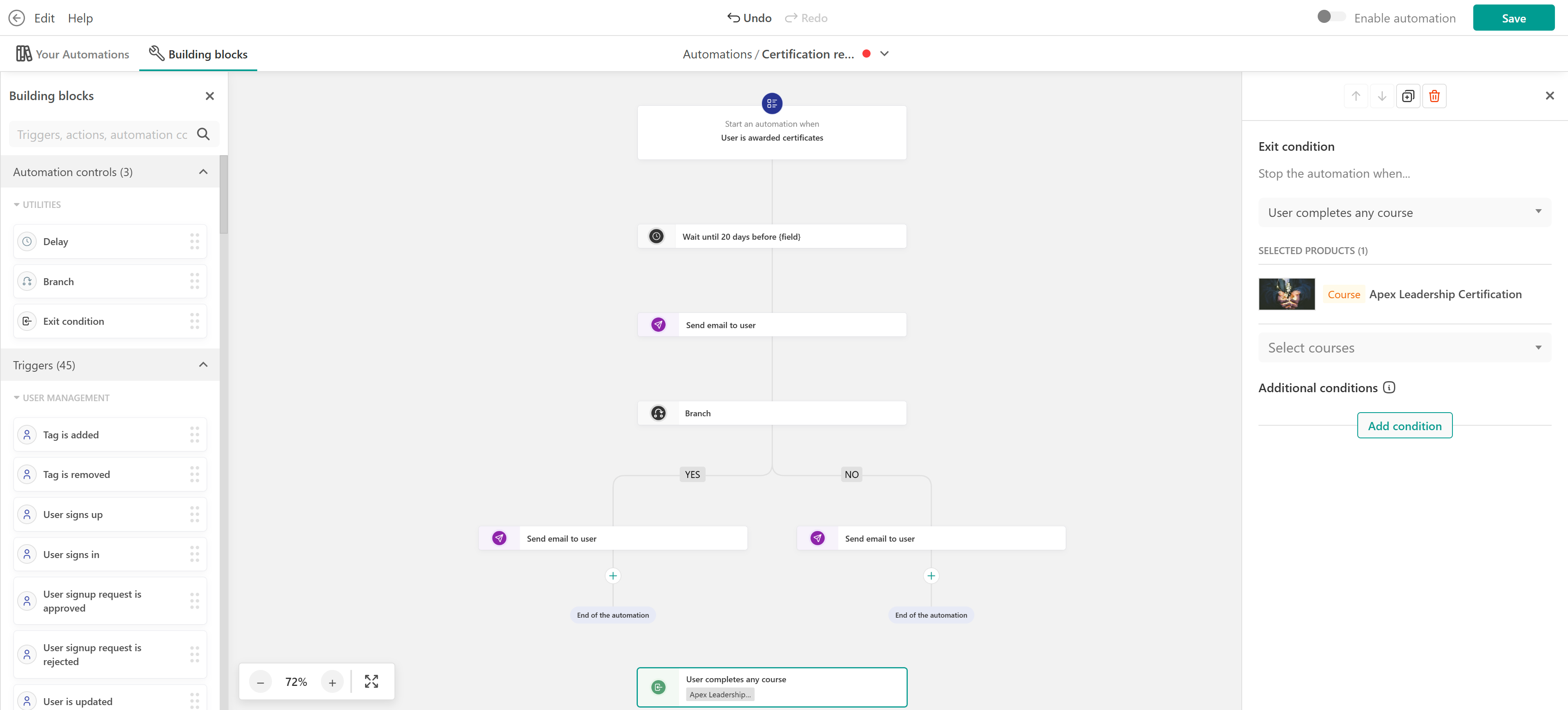Click the zoom in plus button
The image size is (1568, 710).
tap(332, 682)
